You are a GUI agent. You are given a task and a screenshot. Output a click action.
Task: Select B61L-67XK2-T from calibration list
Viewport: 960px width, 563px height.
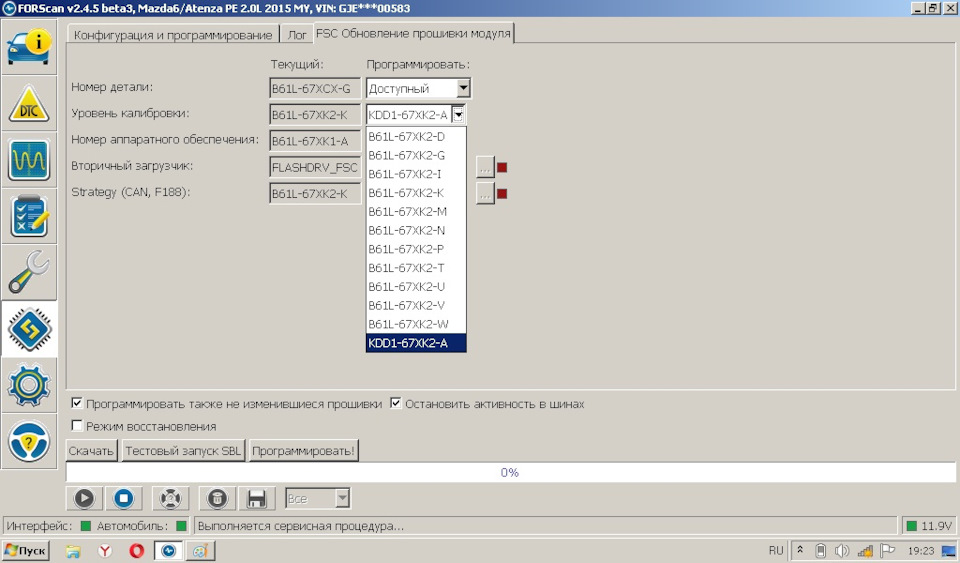point(416,268)
